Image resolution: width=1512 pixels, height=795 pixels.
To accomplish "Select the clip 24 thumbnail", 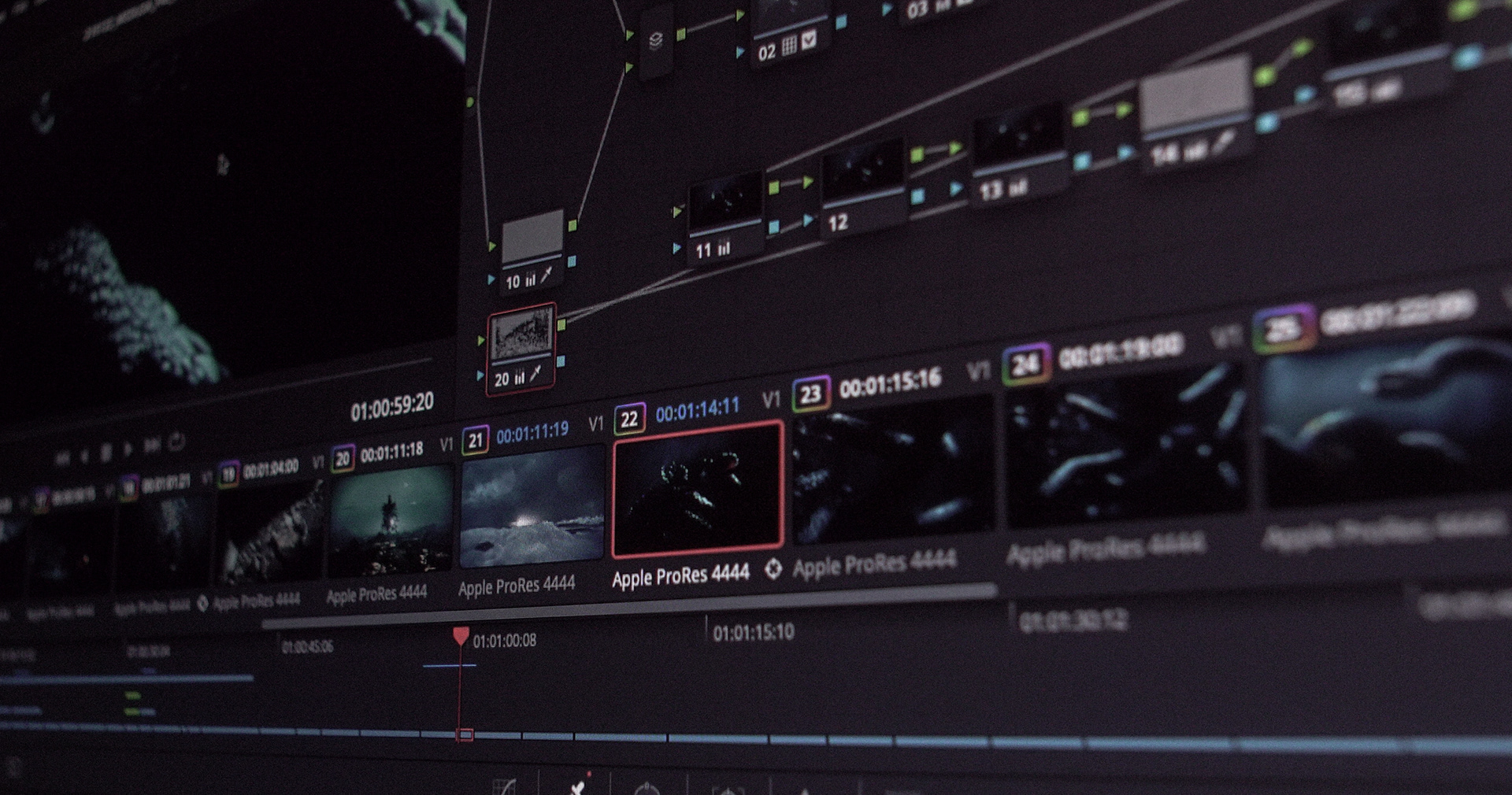I will (x=1127, y=445).
